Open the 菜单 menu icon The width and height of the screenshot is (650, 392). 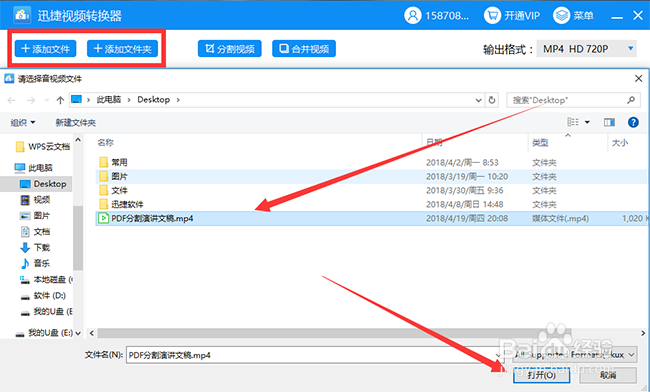pyautogui.click(x=561, y=16)
